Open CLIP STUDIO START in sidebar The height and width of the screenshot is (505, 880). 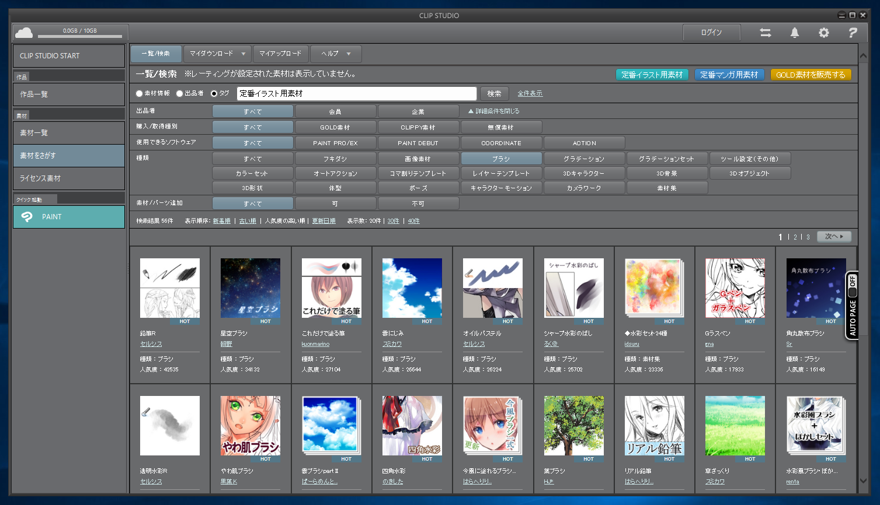click(68, 56)
